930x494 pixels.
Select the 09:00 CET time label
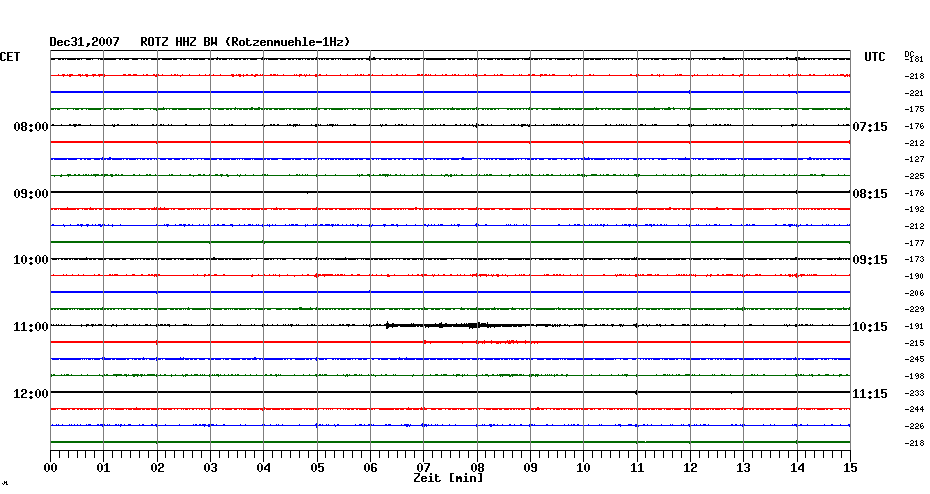(31, 193)
